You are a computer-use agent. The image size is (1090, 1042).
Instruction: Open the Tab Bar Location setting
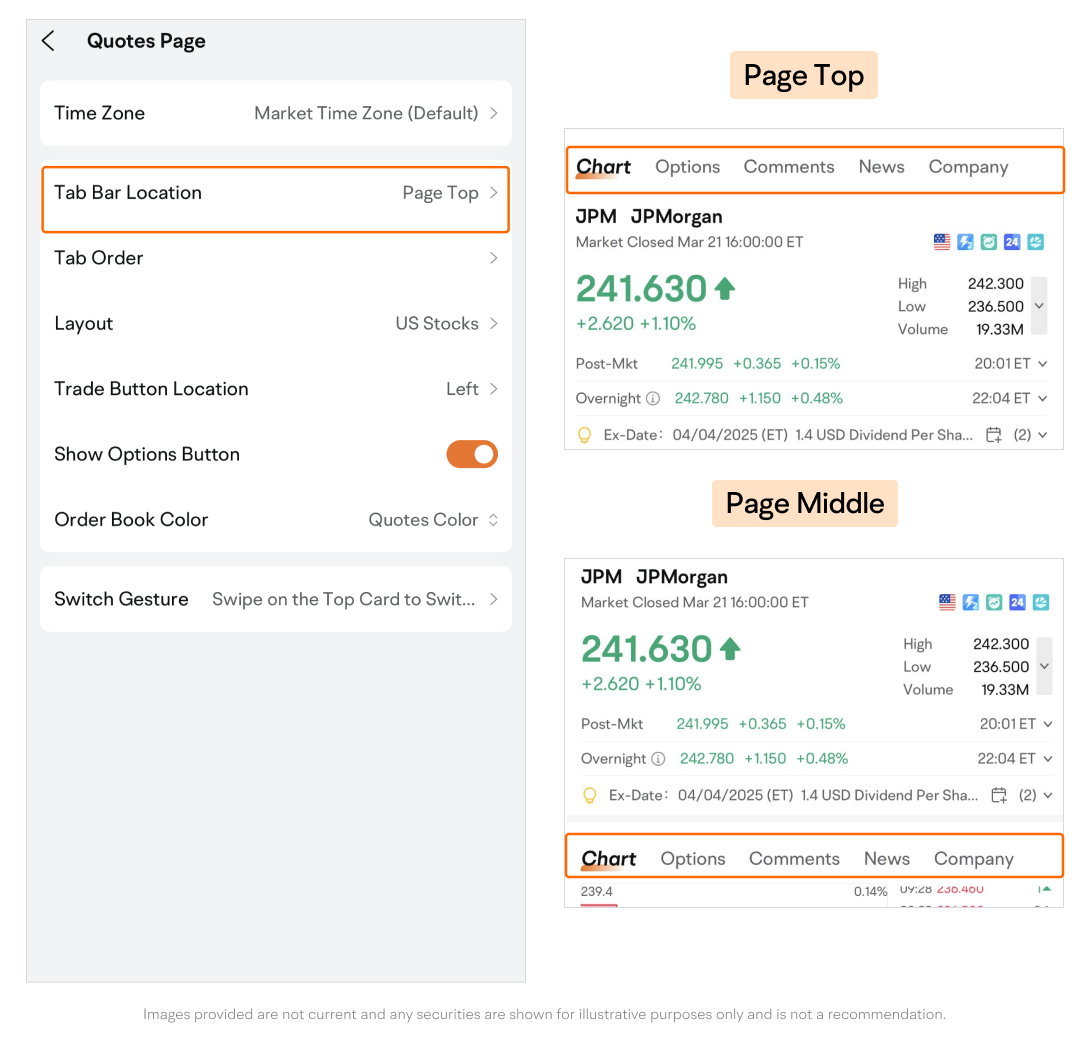275,193
